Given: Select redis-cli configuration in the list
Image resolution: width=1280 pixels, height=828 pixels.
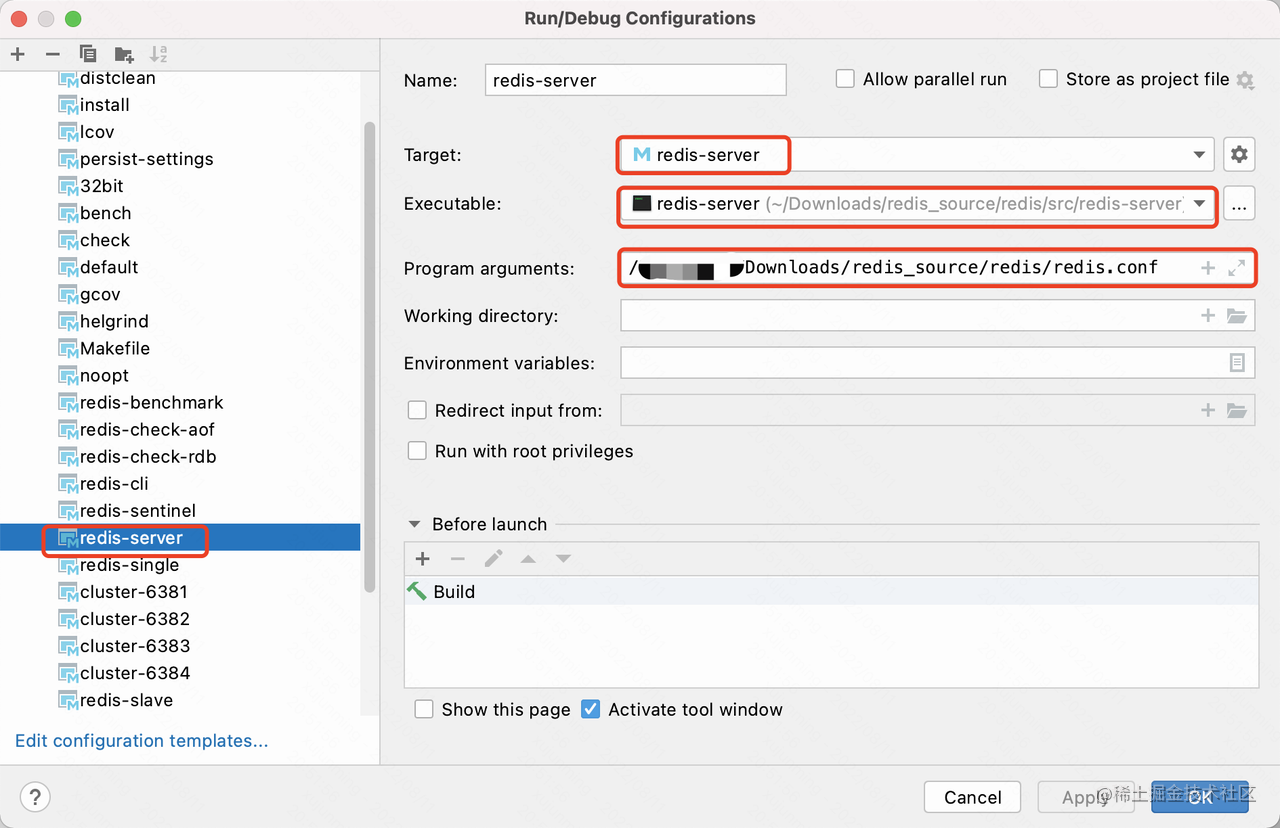Looking at the screenshot, I should point(114,484).
